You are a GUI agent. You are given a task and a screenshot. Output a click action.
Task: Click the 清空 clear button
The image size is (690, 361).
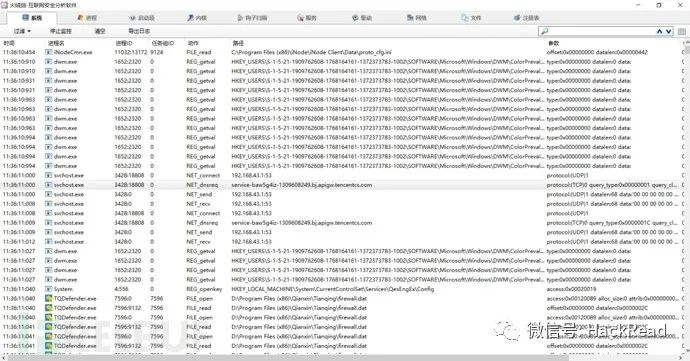coord(100,31)
